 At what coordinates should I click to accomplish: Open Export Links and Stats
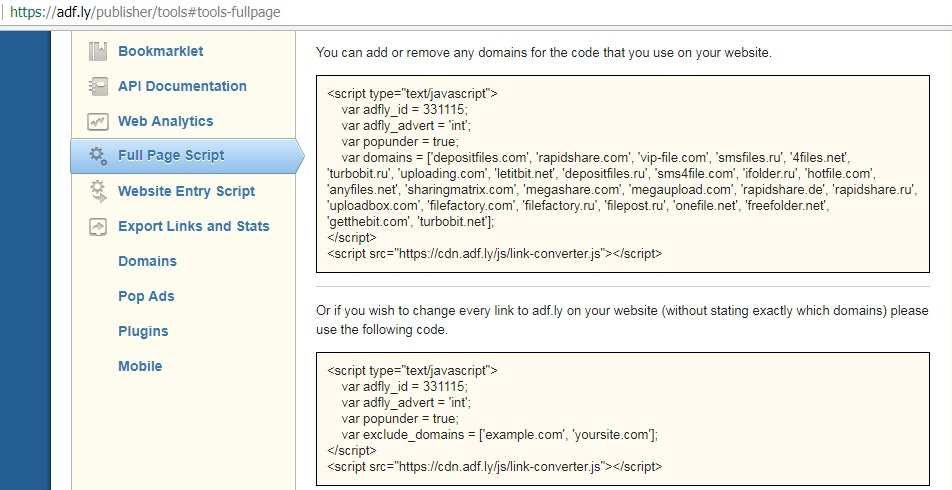click(194, 226)
